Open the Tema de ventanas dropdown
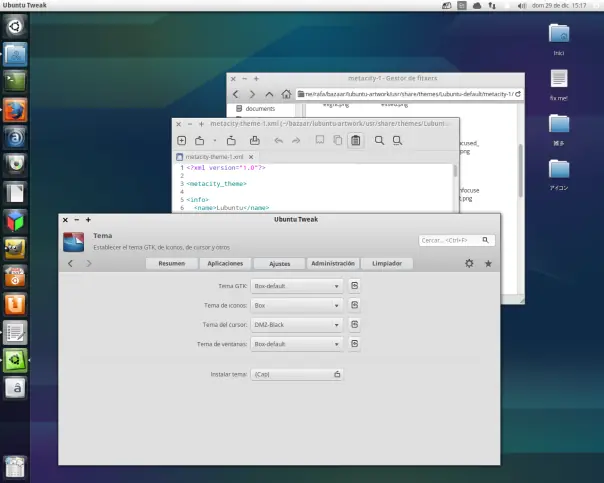 coord(297,344)
